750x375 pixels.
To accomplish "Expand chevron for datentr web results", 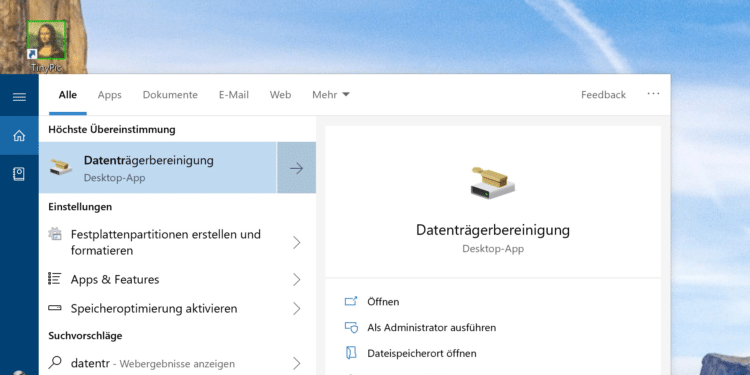I will click(297, 363).
